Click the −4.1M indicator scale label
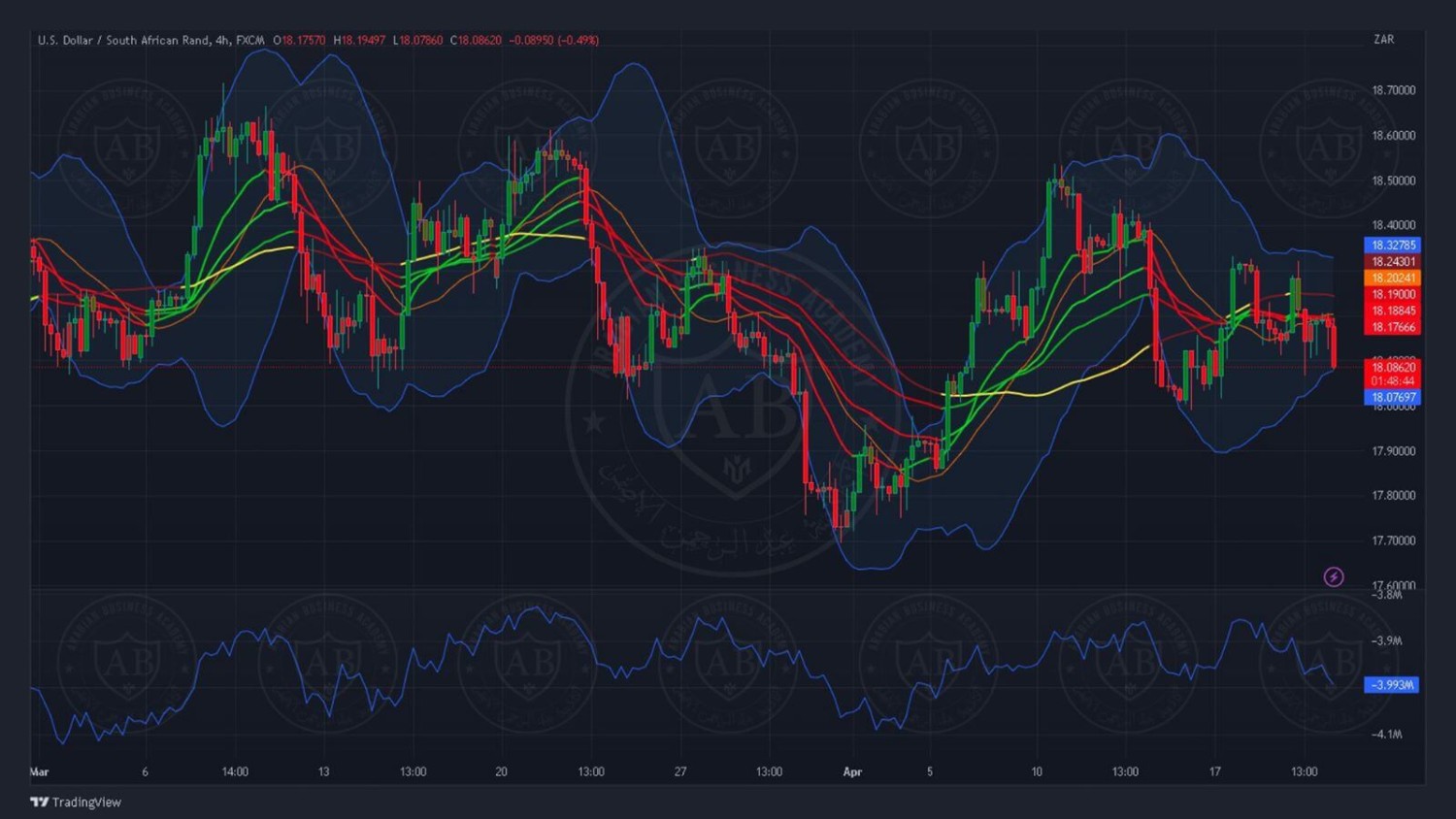 click(1387, 735)
